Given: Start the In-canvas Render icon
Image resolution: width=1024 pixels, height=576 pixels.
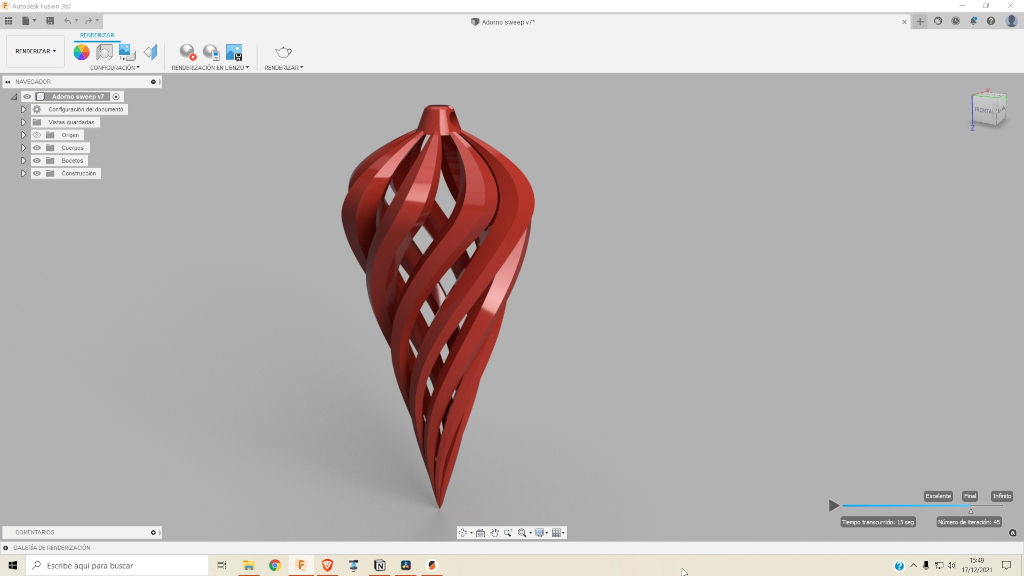Looking at the screenshot, I should tap(187, 52).
